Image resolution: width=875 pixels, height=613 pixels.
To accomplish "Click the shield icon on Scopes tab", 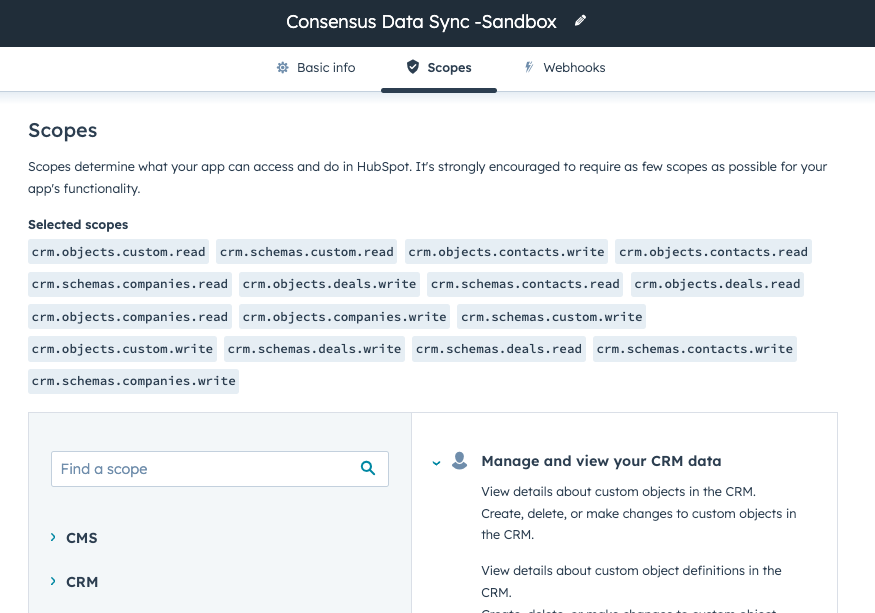I will [x=413, y=67].
